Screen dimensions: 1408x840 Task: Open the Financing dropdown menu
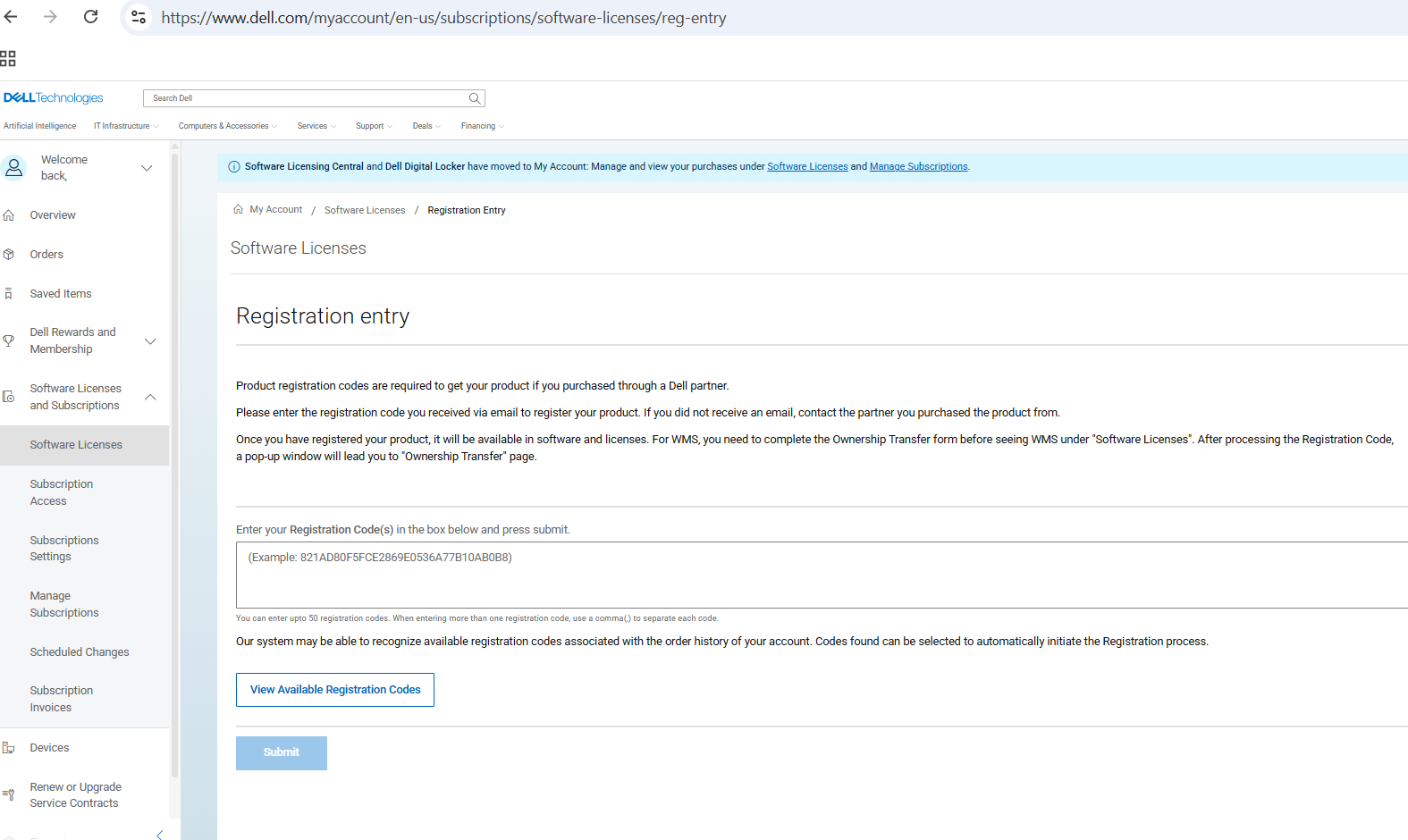(x=483, y=126)
